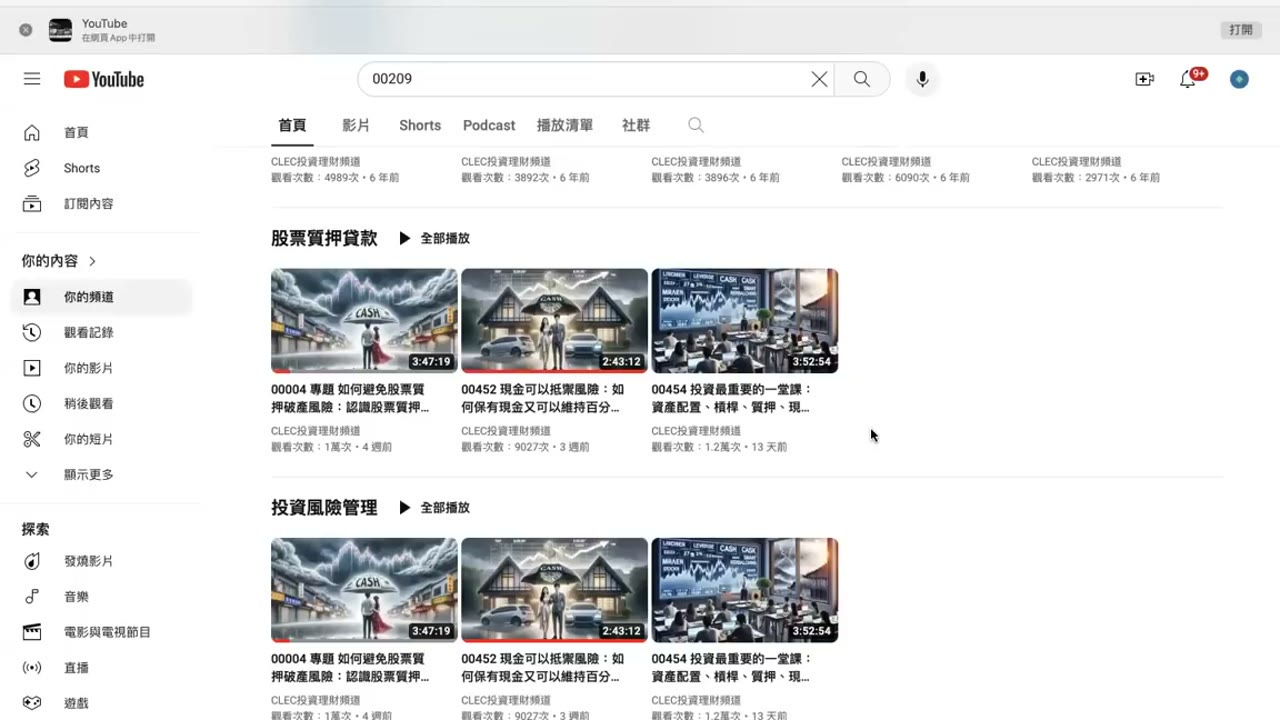Open 首頁 in the sidebar
The height and width of the screenshot is (720, 1280).
coord(101,133)
